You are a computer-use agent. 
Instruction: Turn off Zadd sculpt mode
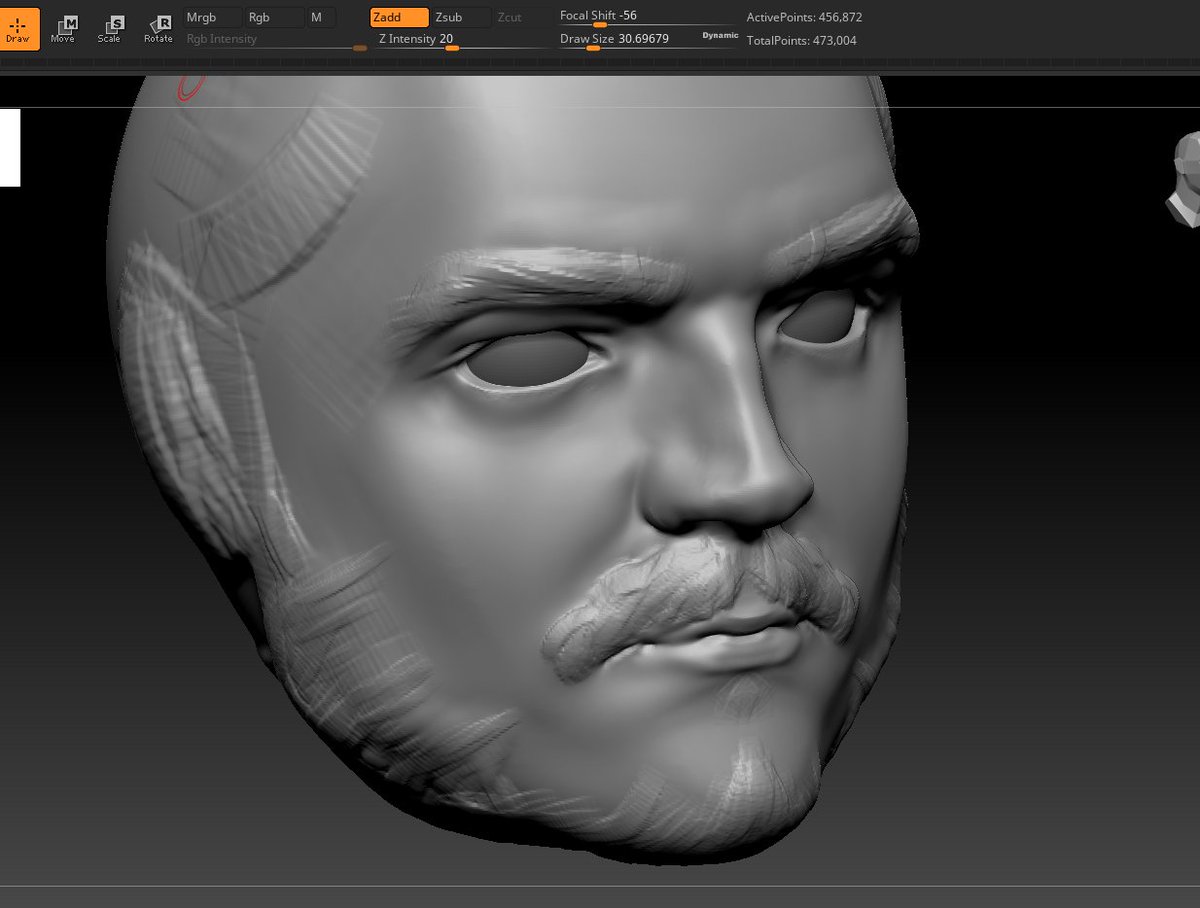399,17
